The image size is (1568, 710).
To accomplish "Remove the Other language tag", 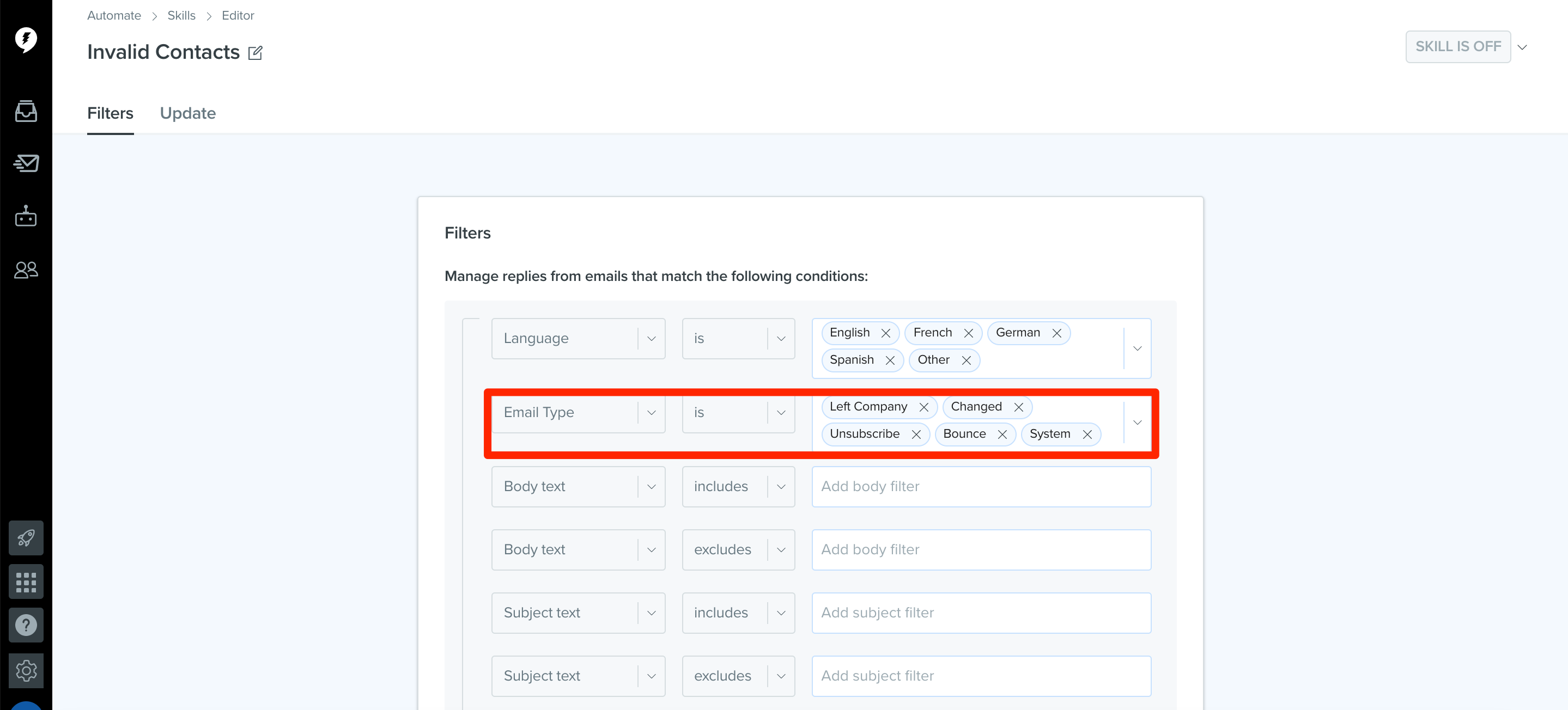I will tap(966, 361).
